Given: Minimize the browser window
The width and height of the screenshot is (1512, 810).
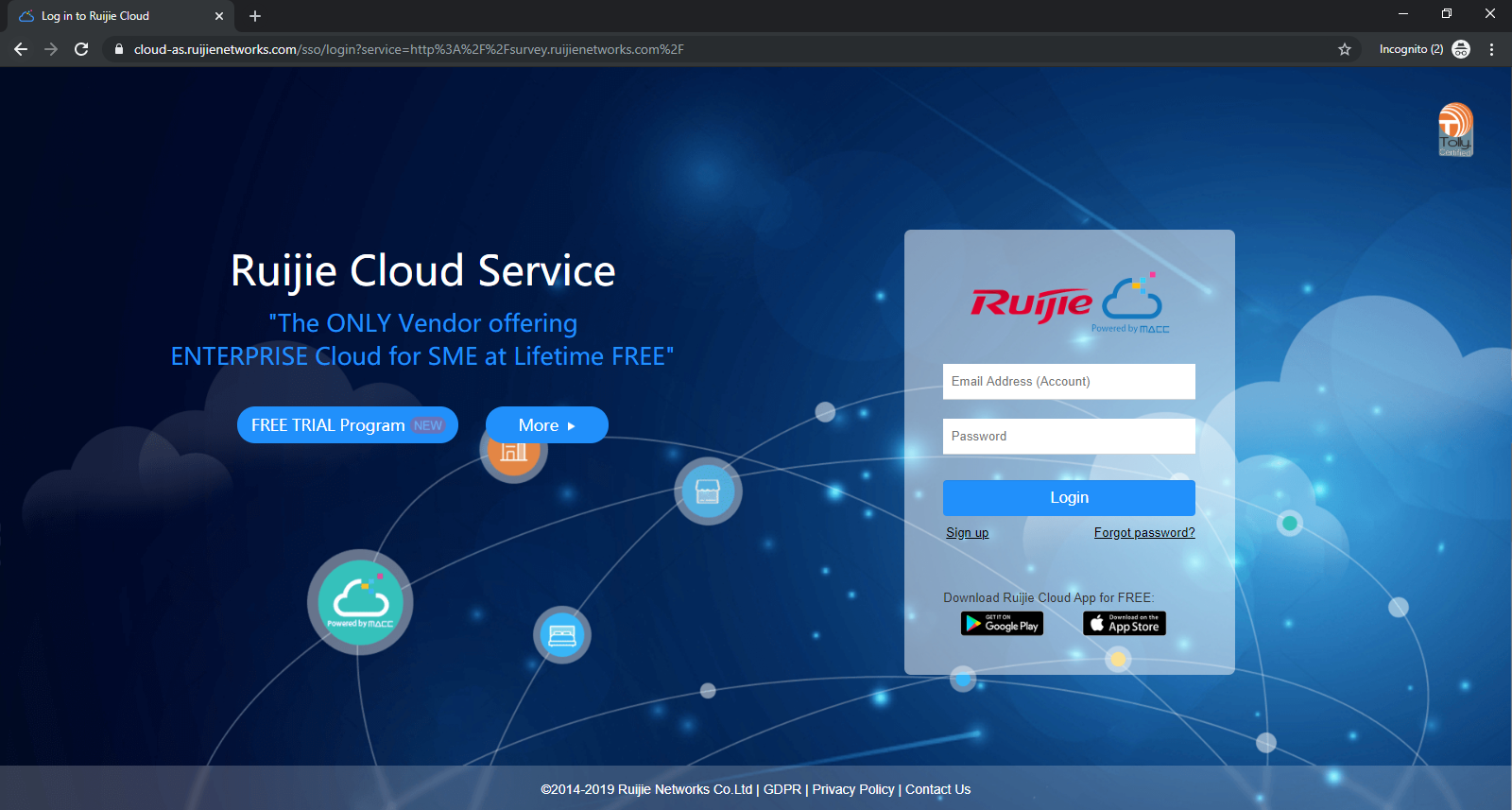Looking at the screenshot, I should [1403, 14].
